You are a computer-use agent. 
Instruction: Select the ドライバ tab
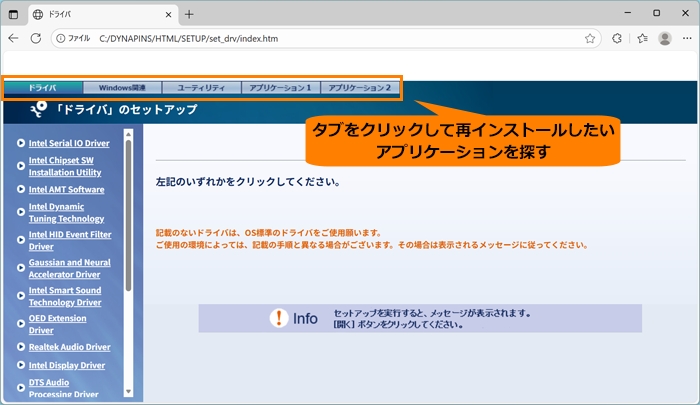click(x=43, y=88)
